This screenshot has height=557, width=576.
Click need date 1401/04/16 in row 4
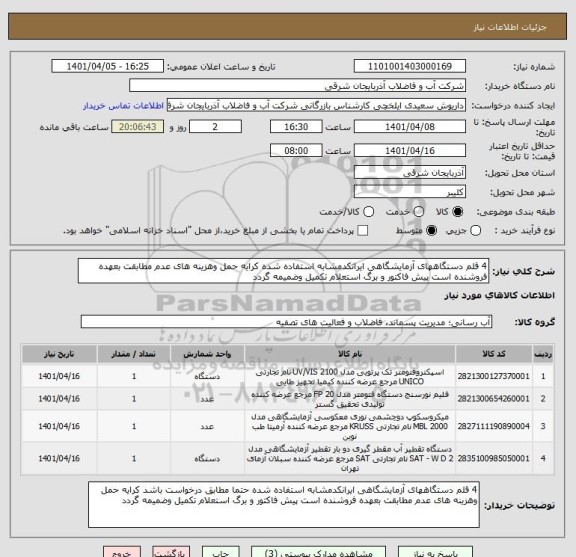59,459
